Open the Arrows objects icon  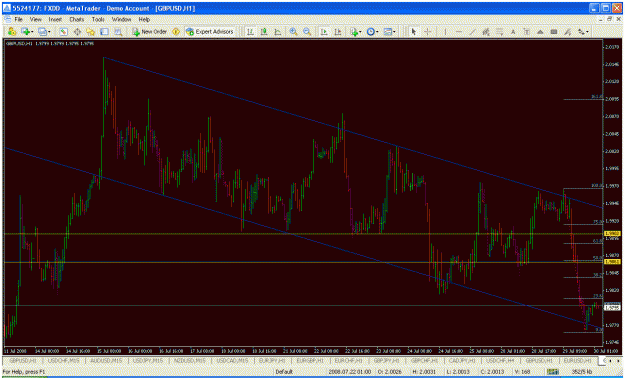582,32
